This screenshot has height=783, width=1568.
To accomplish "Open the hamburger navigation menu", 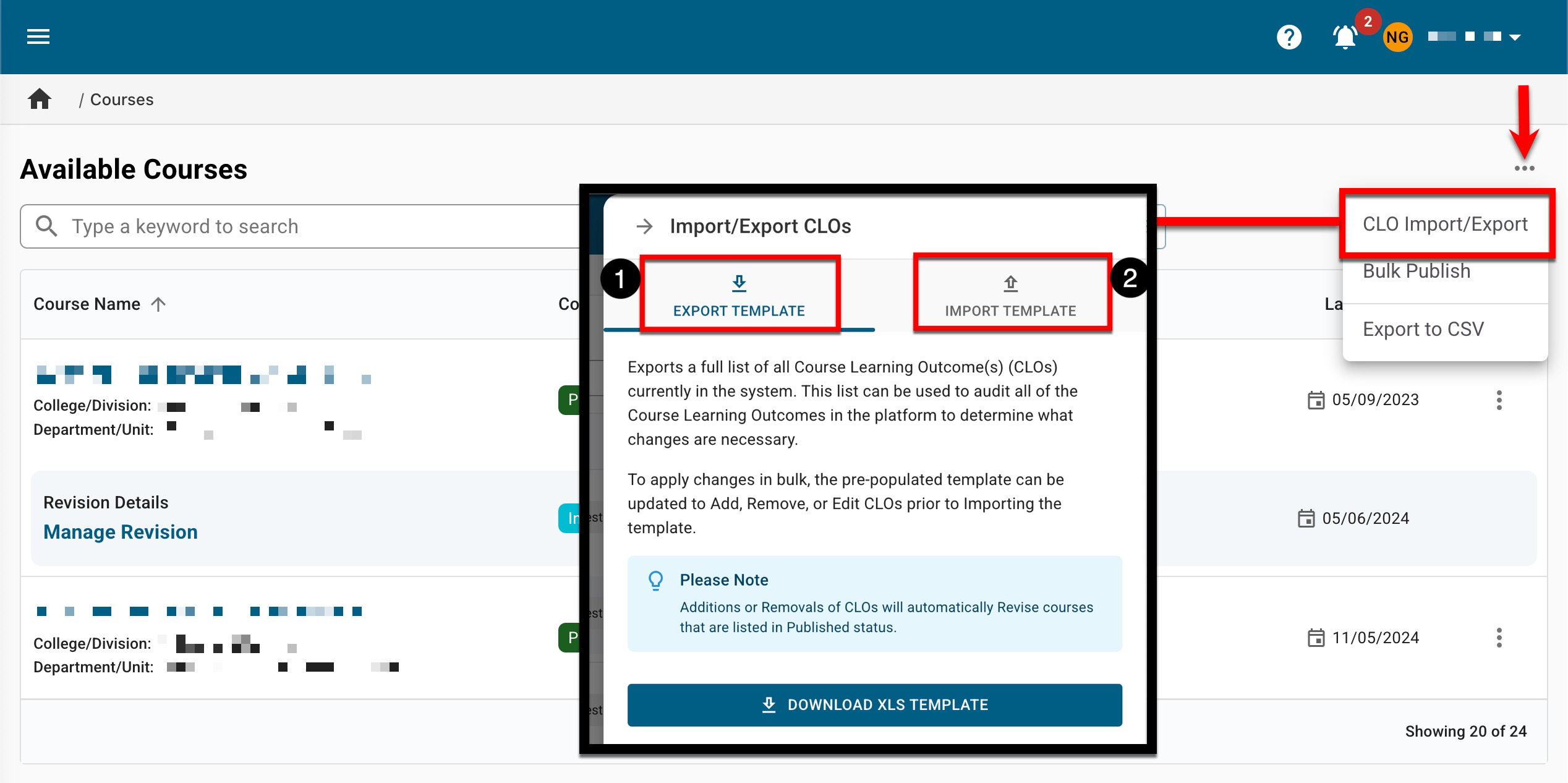I will click(x=38, y=37).
